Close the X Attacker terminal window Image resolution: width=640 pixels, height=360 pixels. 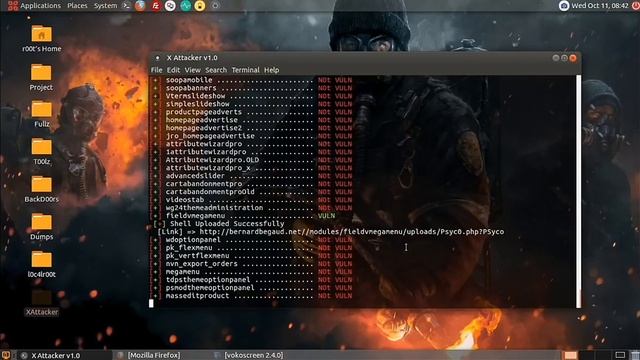click(573, 58)
